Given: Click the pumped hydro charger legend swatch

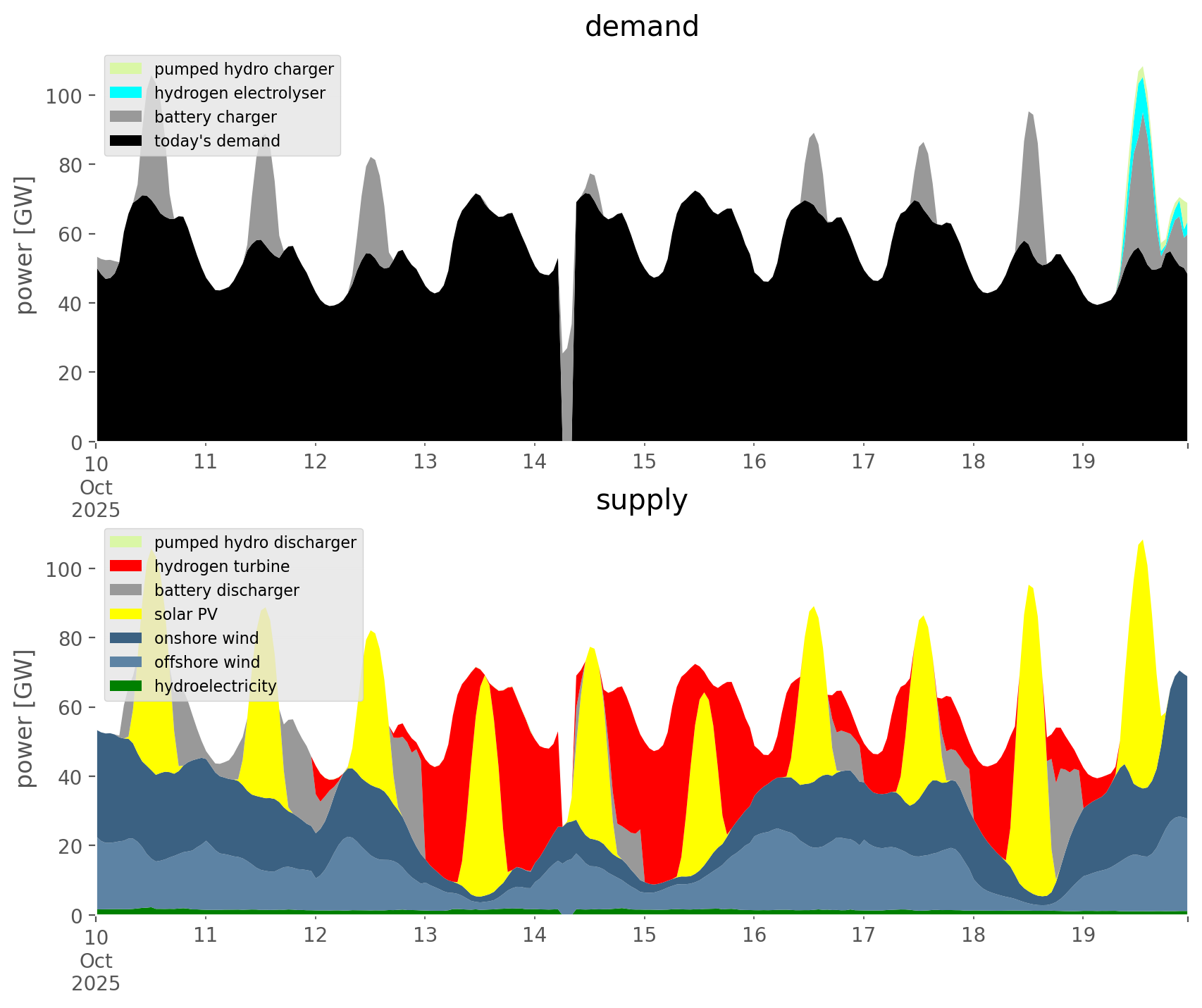Looking at the screenshot, I should (126, 69).
